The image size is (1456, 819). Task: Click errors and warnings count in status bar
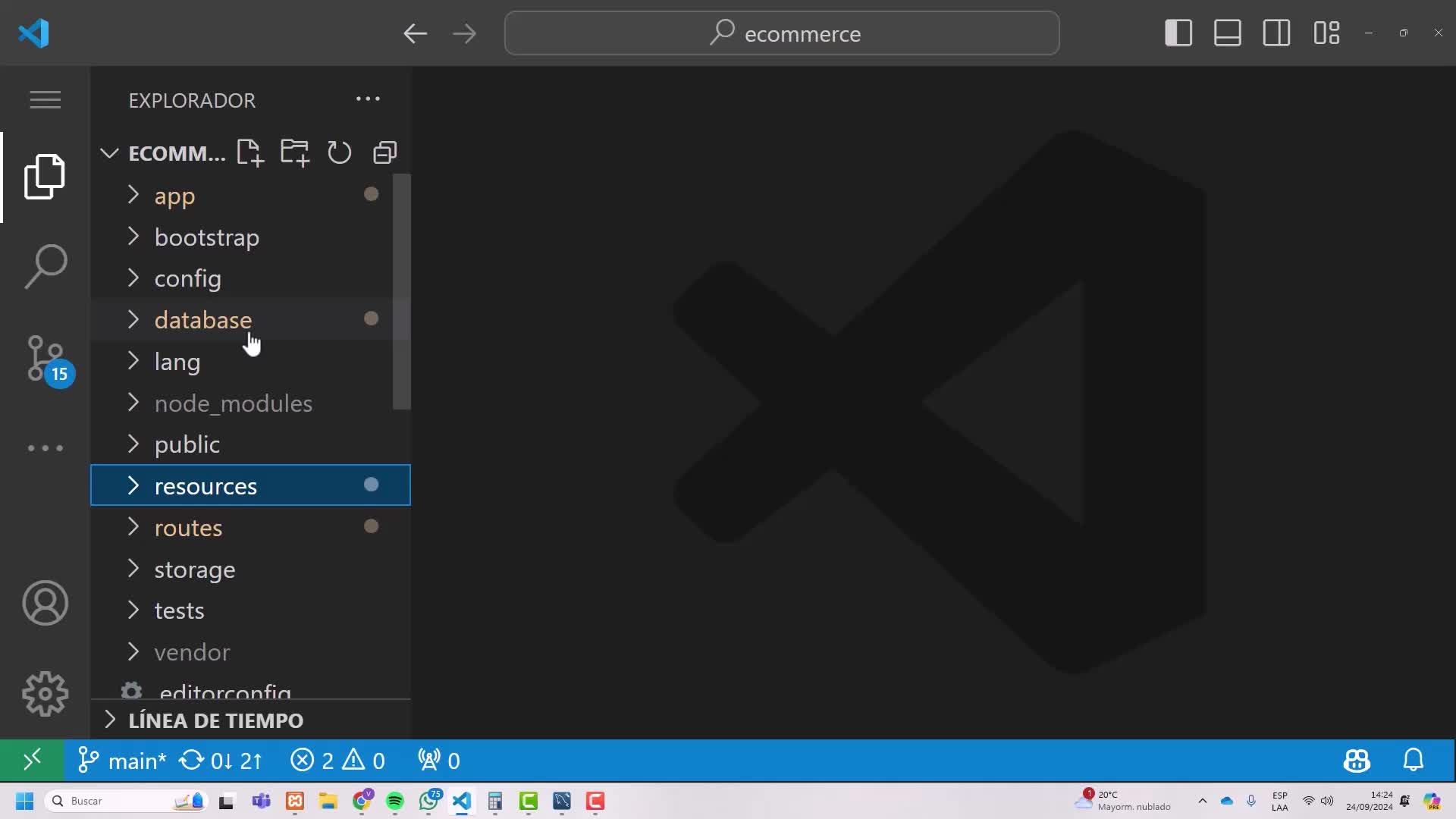[x=337, y=761]
